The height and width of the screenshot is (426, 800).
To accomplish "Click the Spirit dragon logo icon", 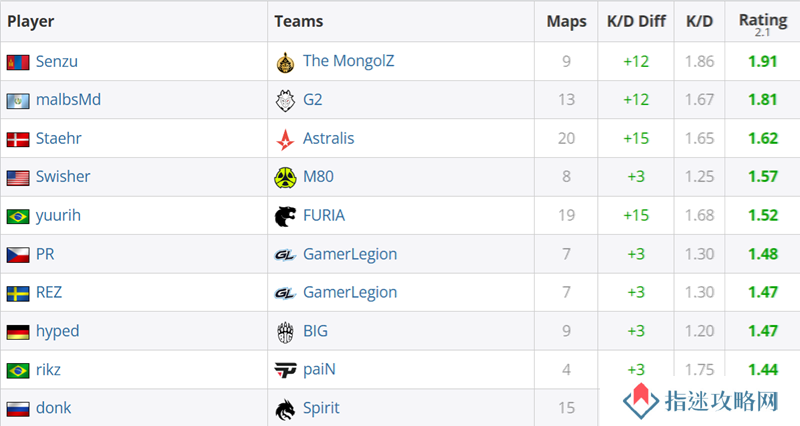I will coord(285,409).
